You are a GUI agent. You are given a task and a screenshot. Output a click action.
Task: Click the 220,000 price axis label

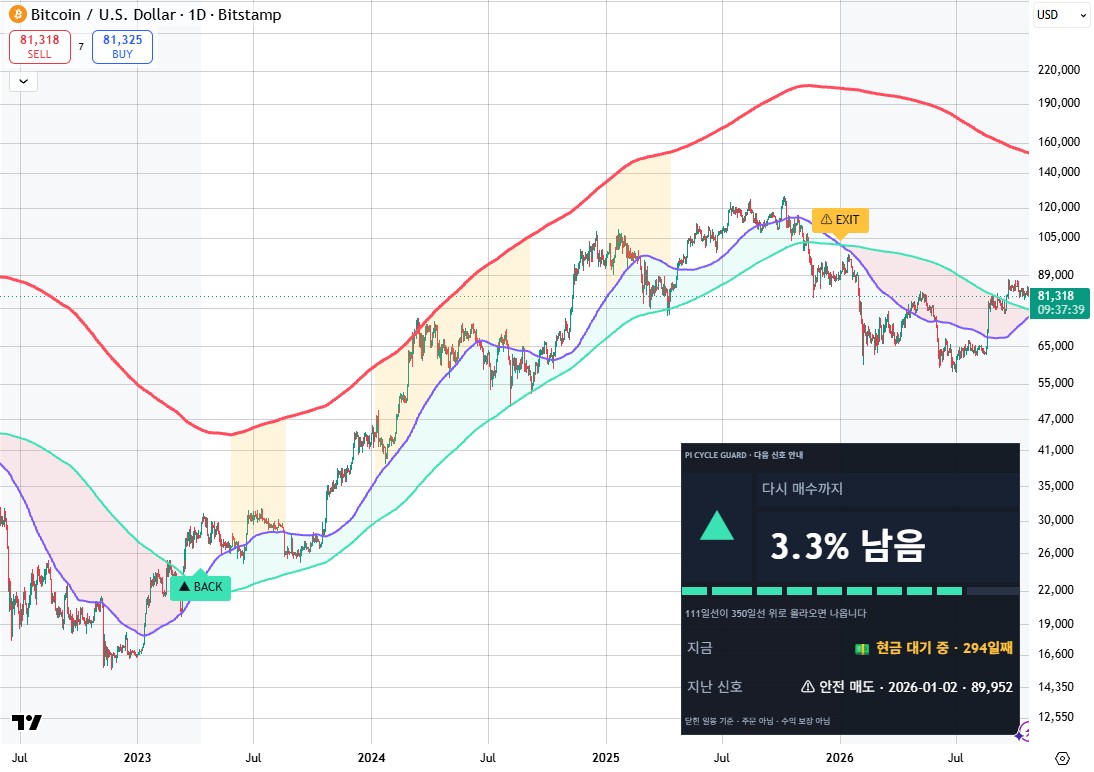click(1058, 70)
